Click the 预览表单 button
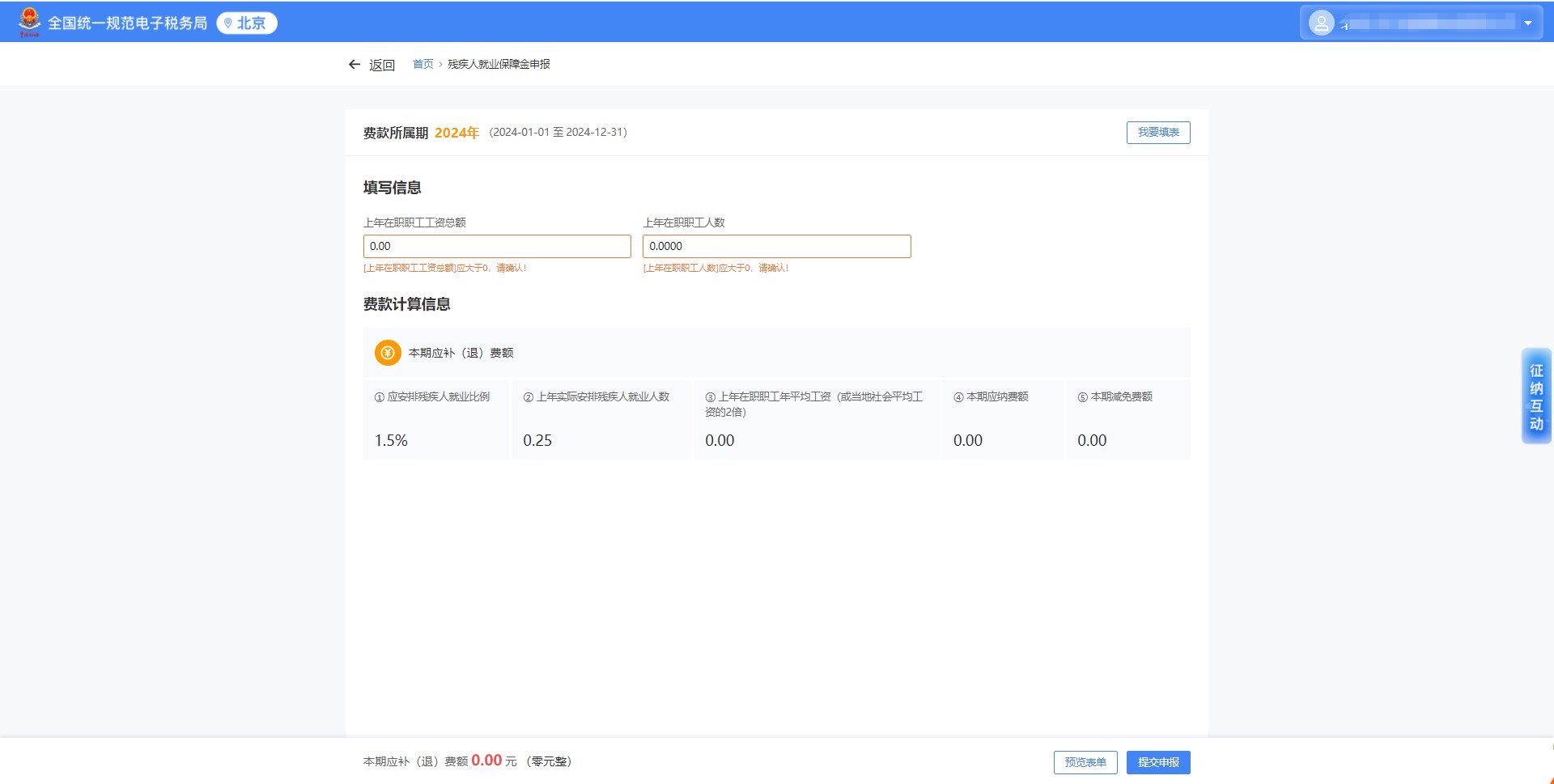 [x=1085, y=762]
